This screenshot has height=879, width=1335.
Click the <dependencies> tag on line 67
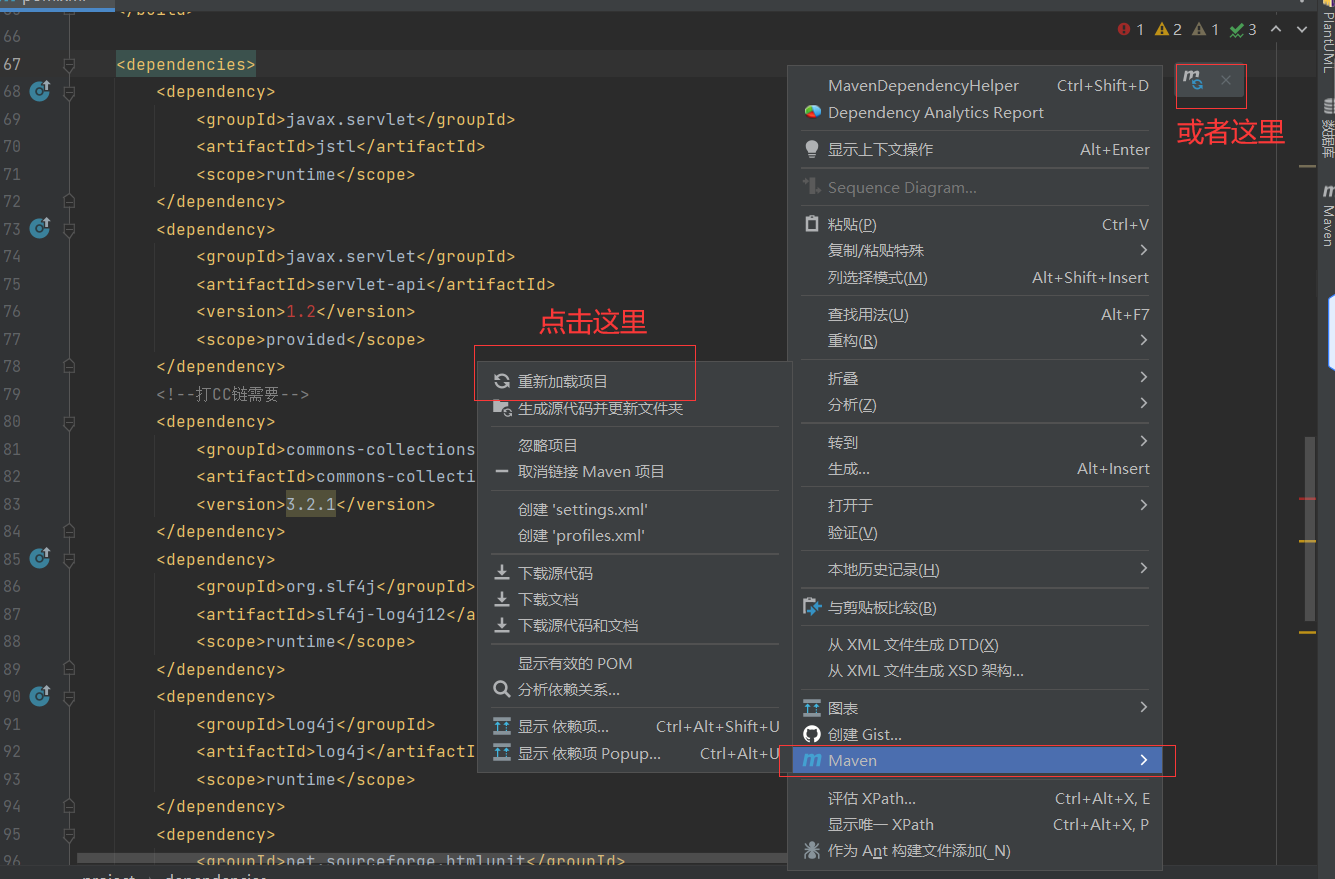click(x=186, y=64)
